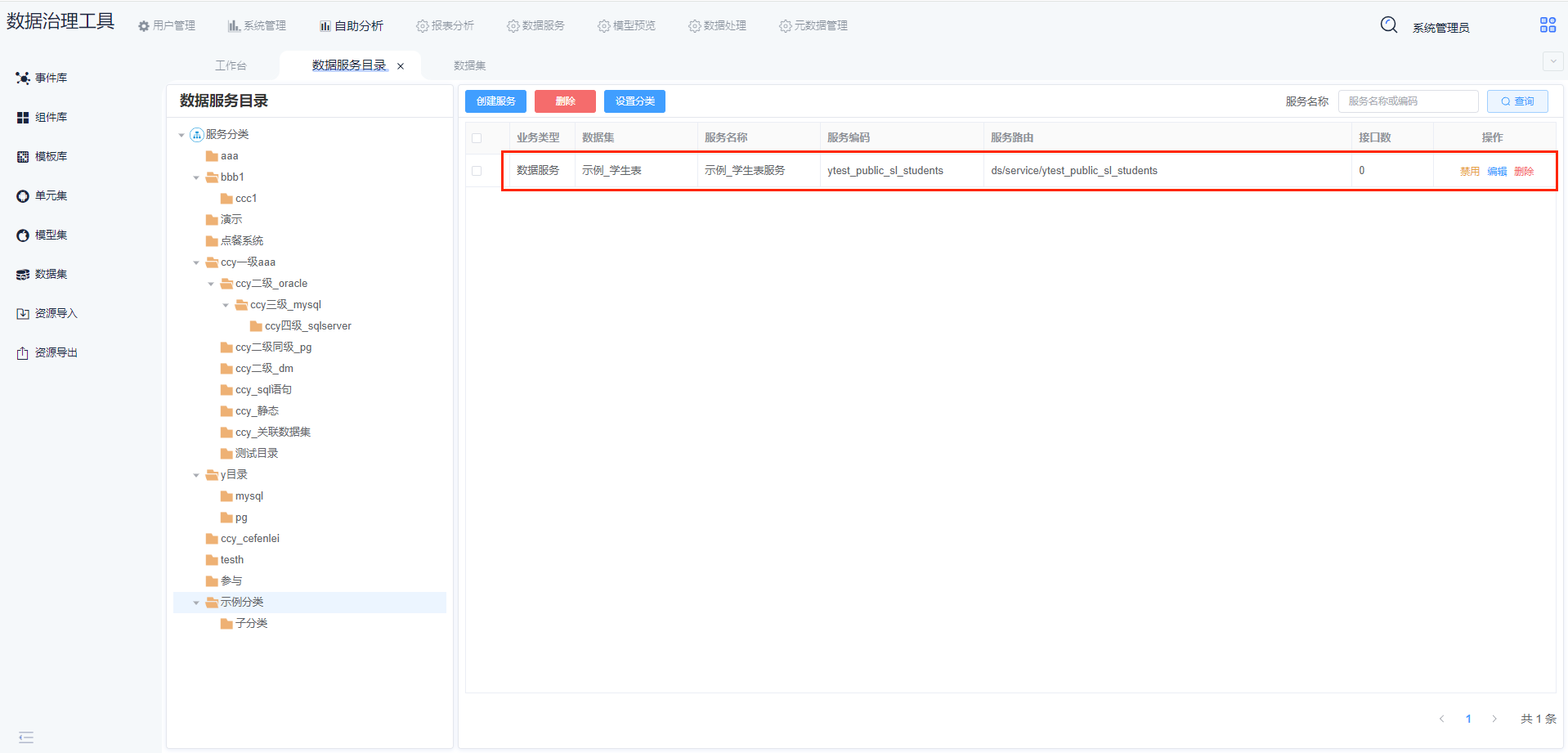The width and height of the screenshot is (1568, 753).
Task: Select the 子分类 folder in tree
Action: [251, 624]
